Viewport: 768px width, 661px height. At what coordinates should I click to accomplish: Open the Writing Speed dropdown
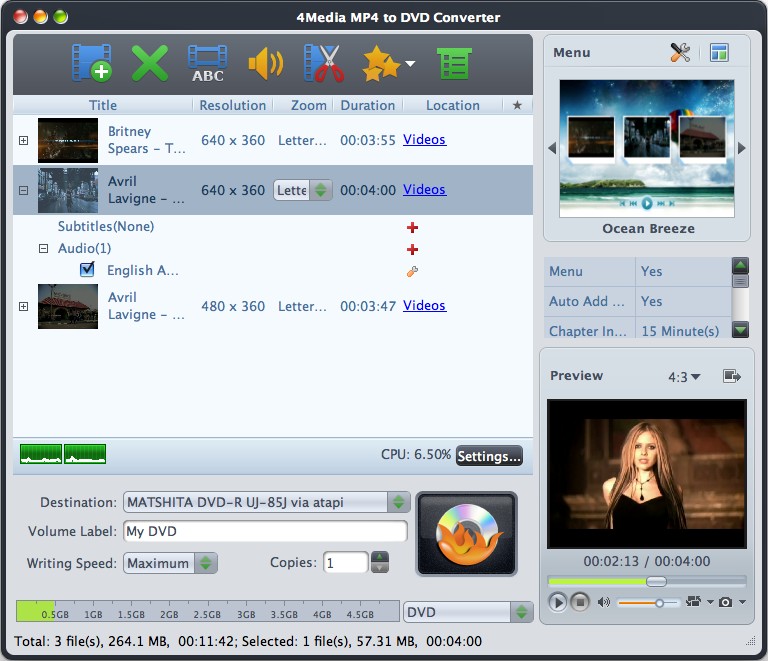pyautogui.click(x=170, y=563)
